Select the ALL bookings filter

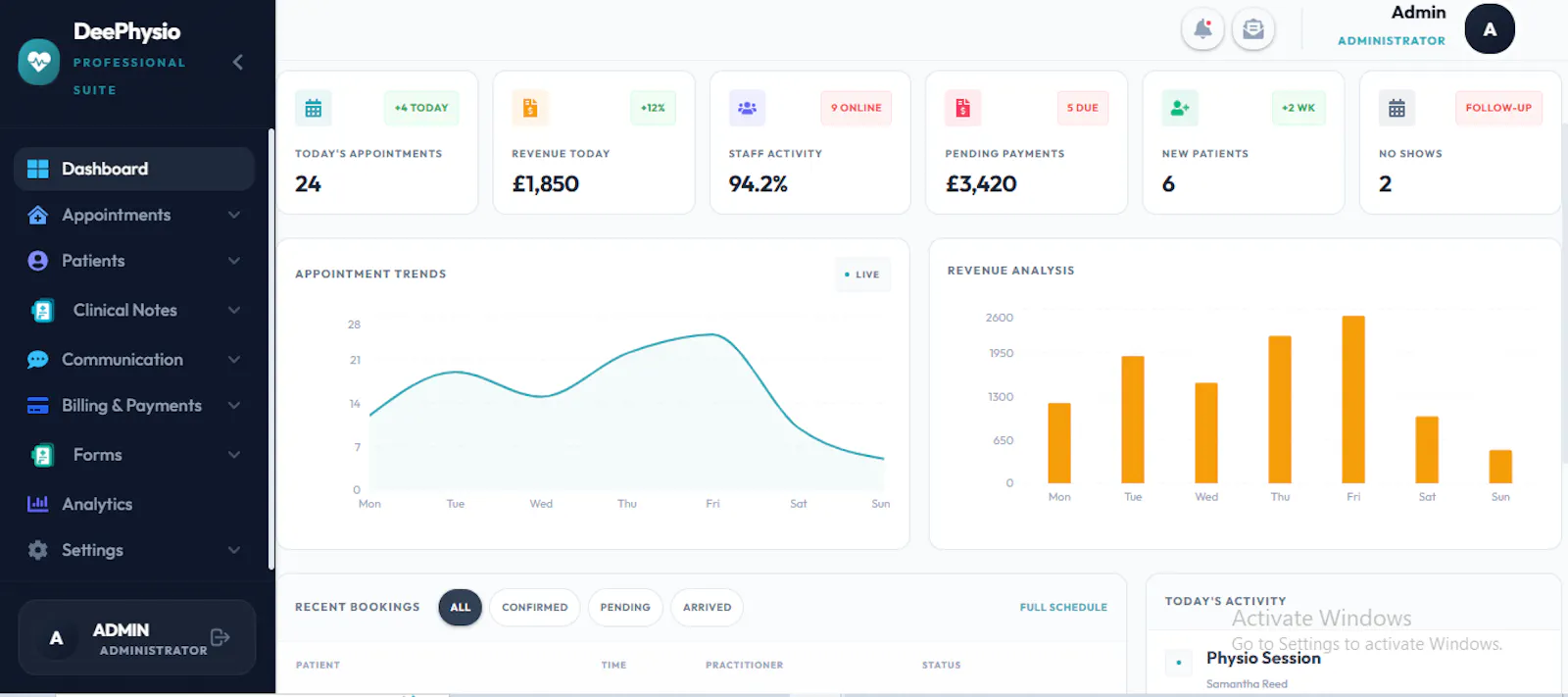click(460, 608)
